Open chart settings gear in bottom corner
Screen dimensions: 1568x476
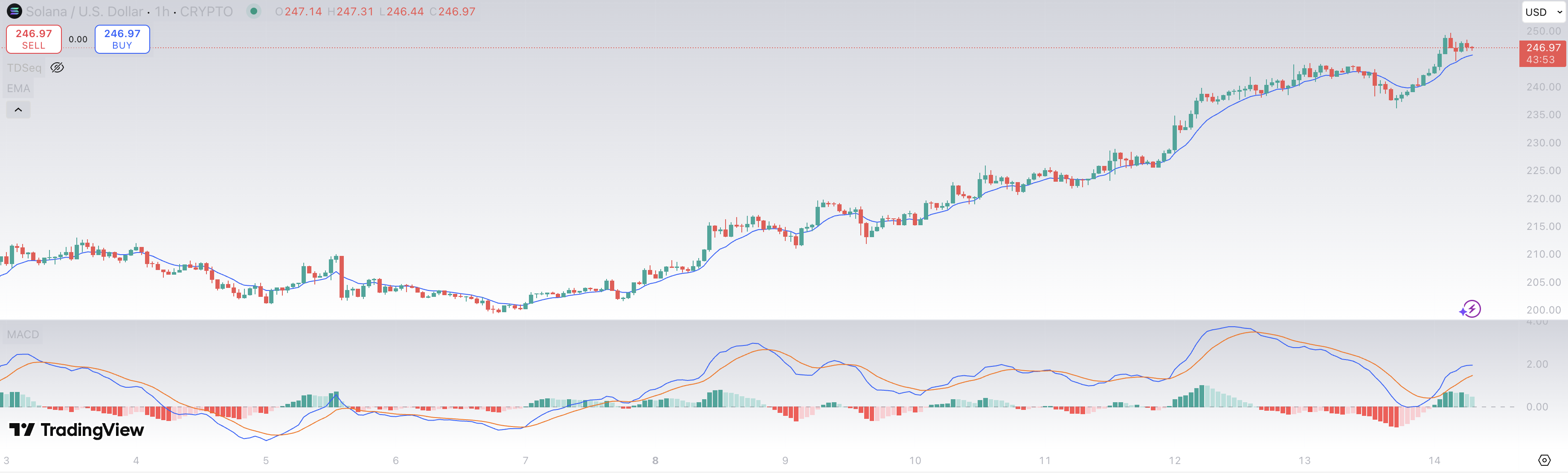click(x=1544, y=460)
